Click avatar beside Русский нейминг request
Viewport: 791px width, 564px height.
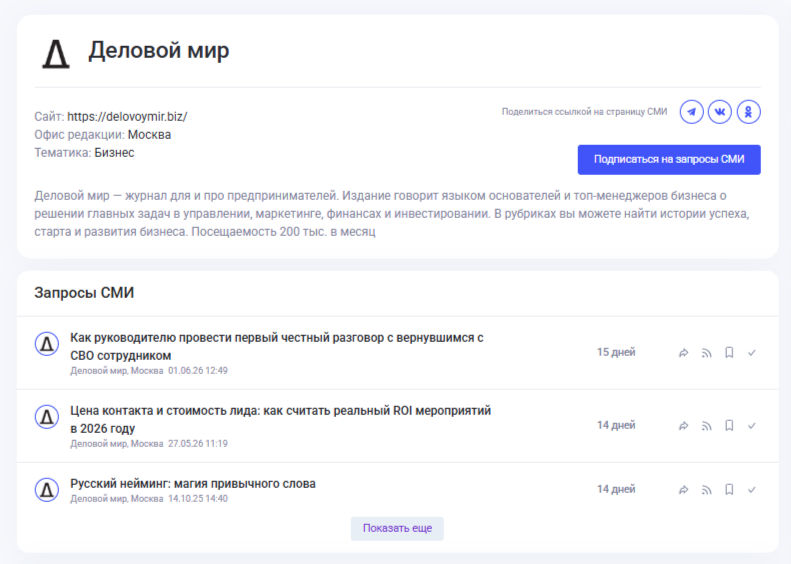point(47,489)
